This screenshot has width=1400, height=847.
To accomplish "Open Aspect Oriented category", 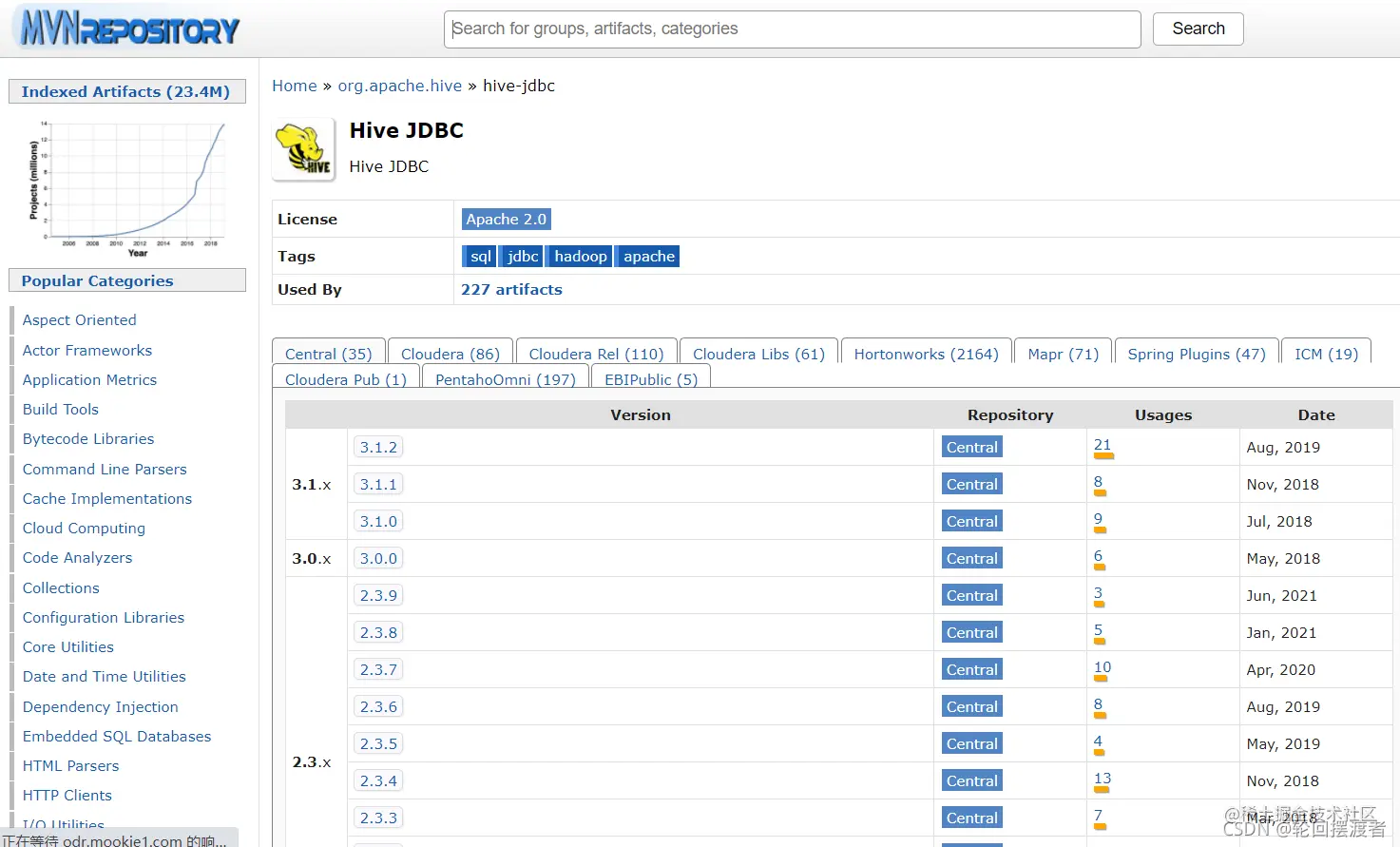I will click(x=80, y=320).
